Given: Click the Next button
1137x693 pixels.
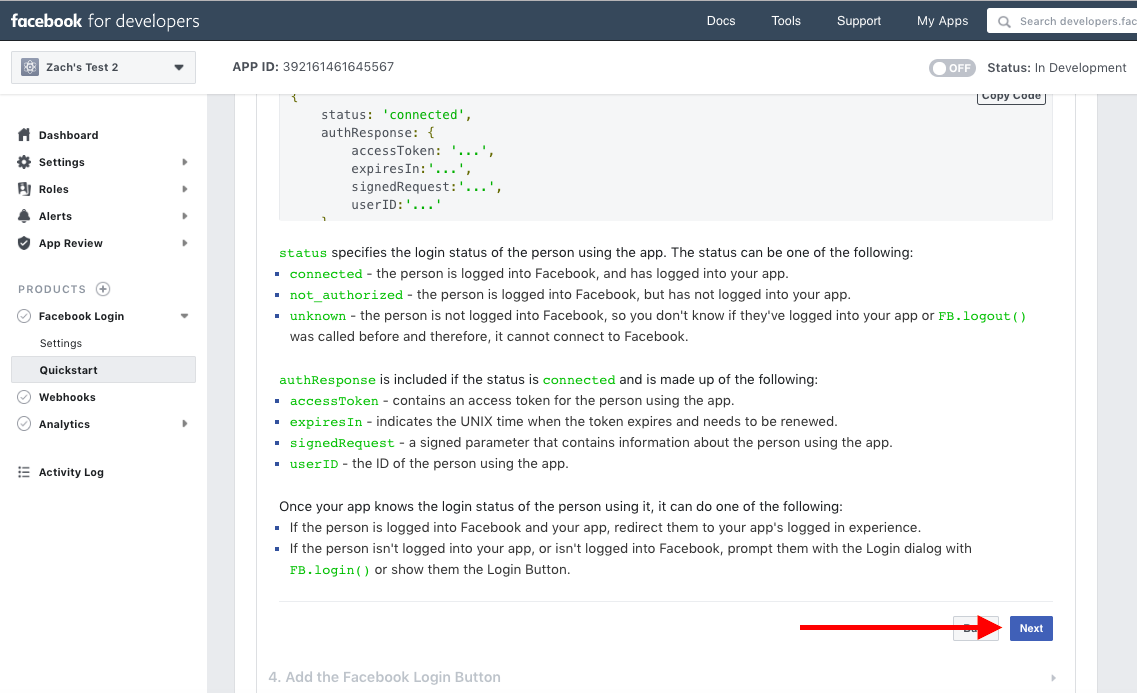Looking at the screenshot, I should (1031, 628).
